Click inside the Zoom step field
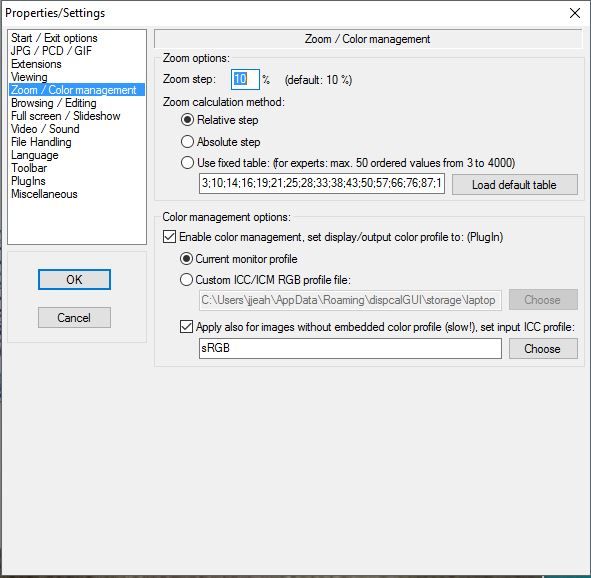The image size is (591, 578). point(245,79)
